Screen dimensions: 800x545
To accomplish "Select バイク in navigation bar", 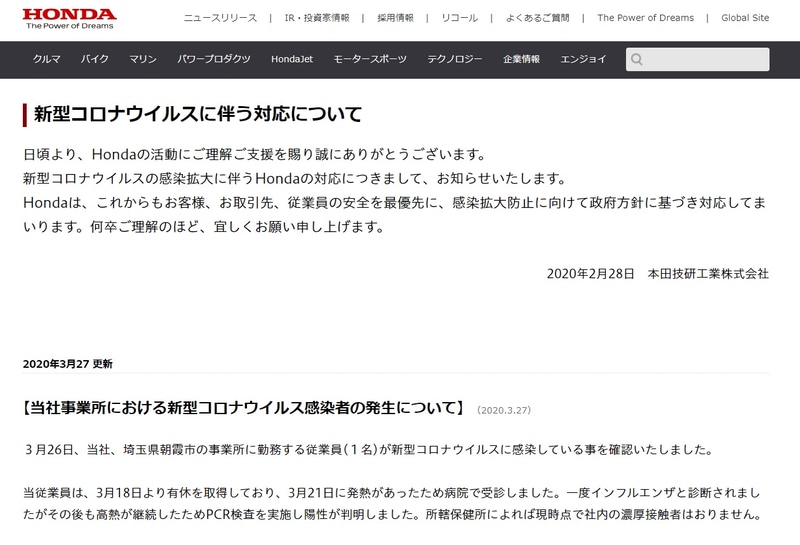I will tap(95, 59).
